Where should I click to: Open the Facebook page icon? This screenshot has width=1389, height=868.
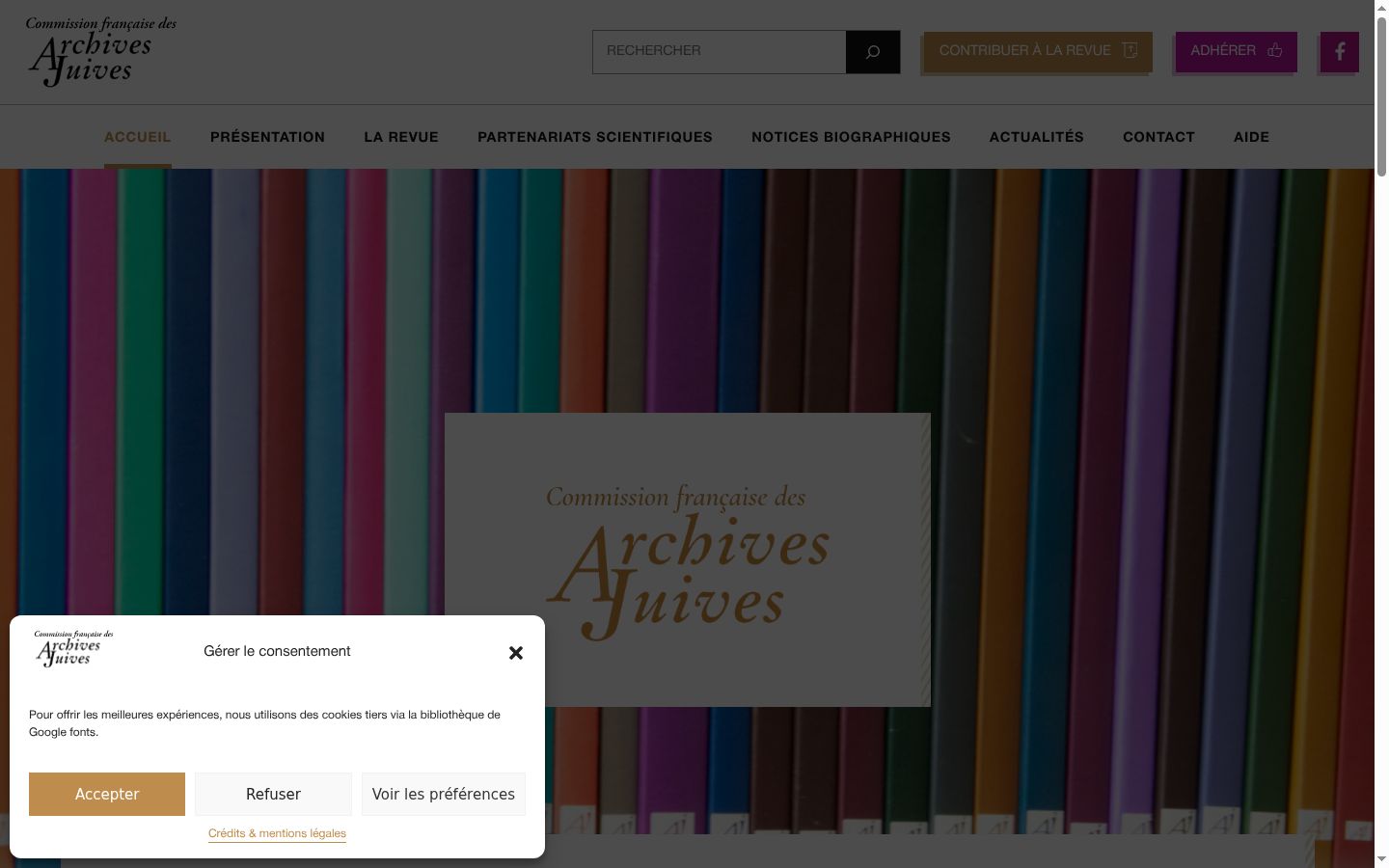pos(1340,52)
